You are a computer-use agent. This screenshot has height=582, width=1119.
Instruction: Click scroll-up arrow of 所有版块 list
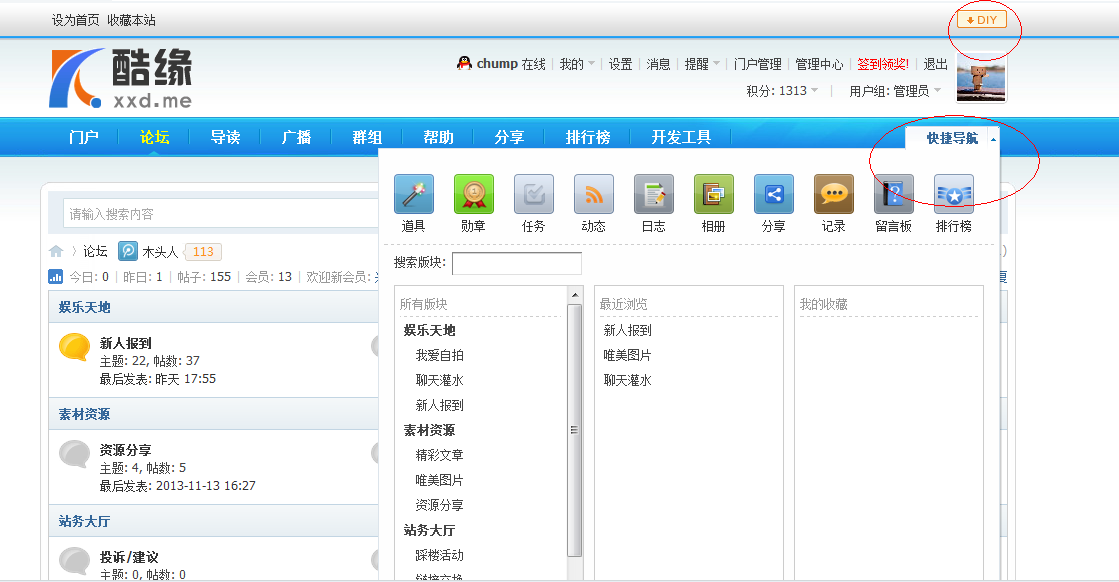click(x=574, y=294)
